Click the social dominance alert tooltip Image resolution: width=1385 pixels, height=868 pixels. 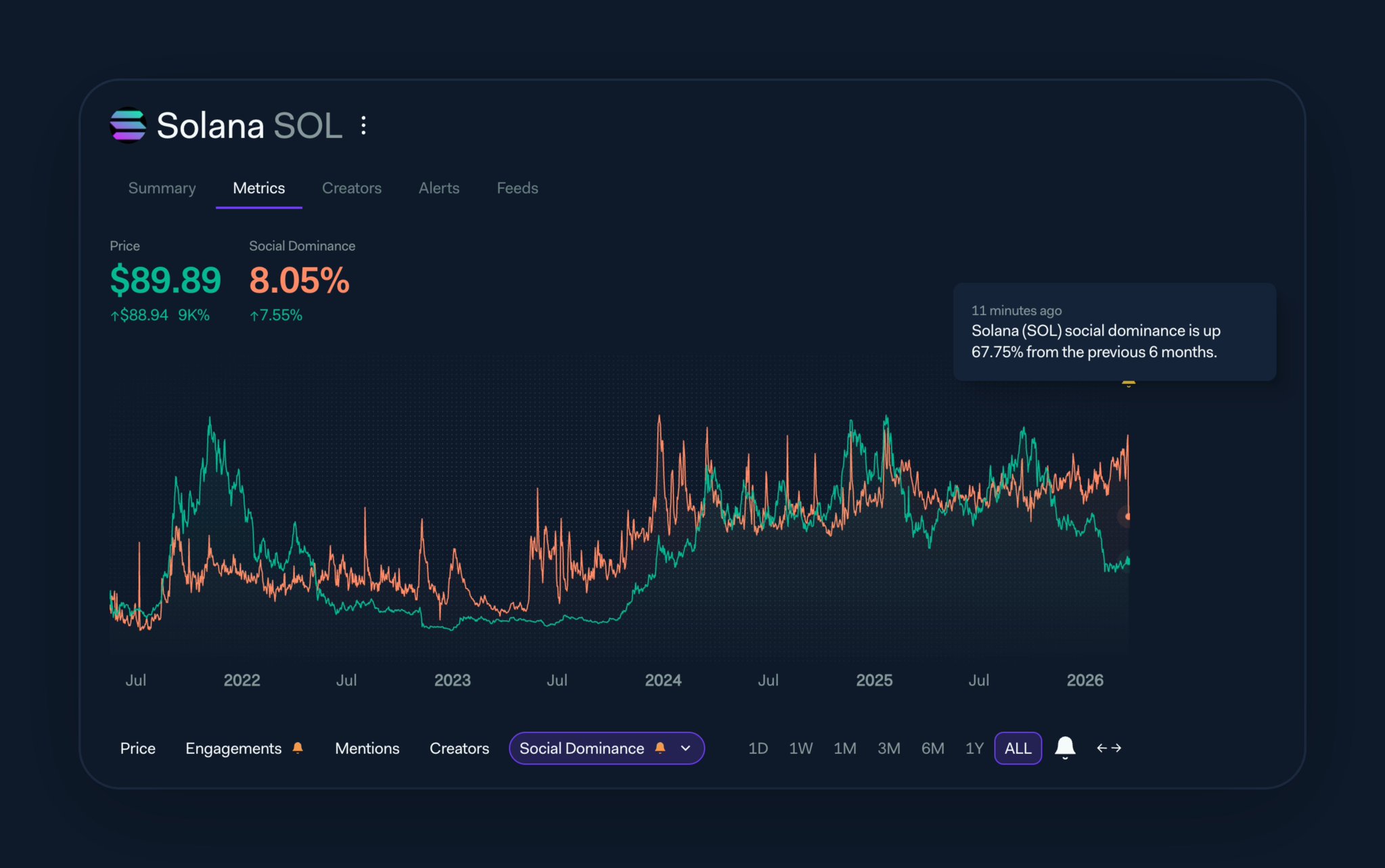tap(1114, 332)
